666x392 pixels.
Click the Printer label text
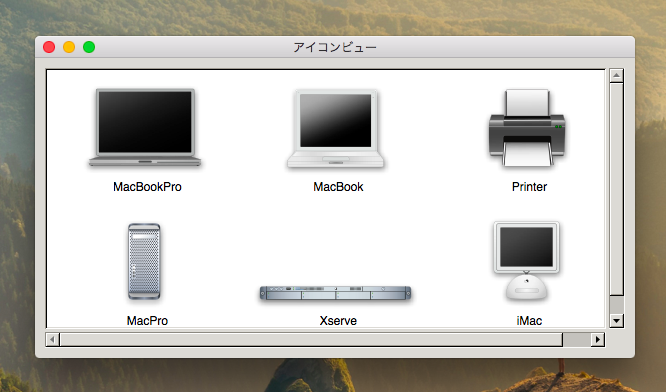pos(529,187)
